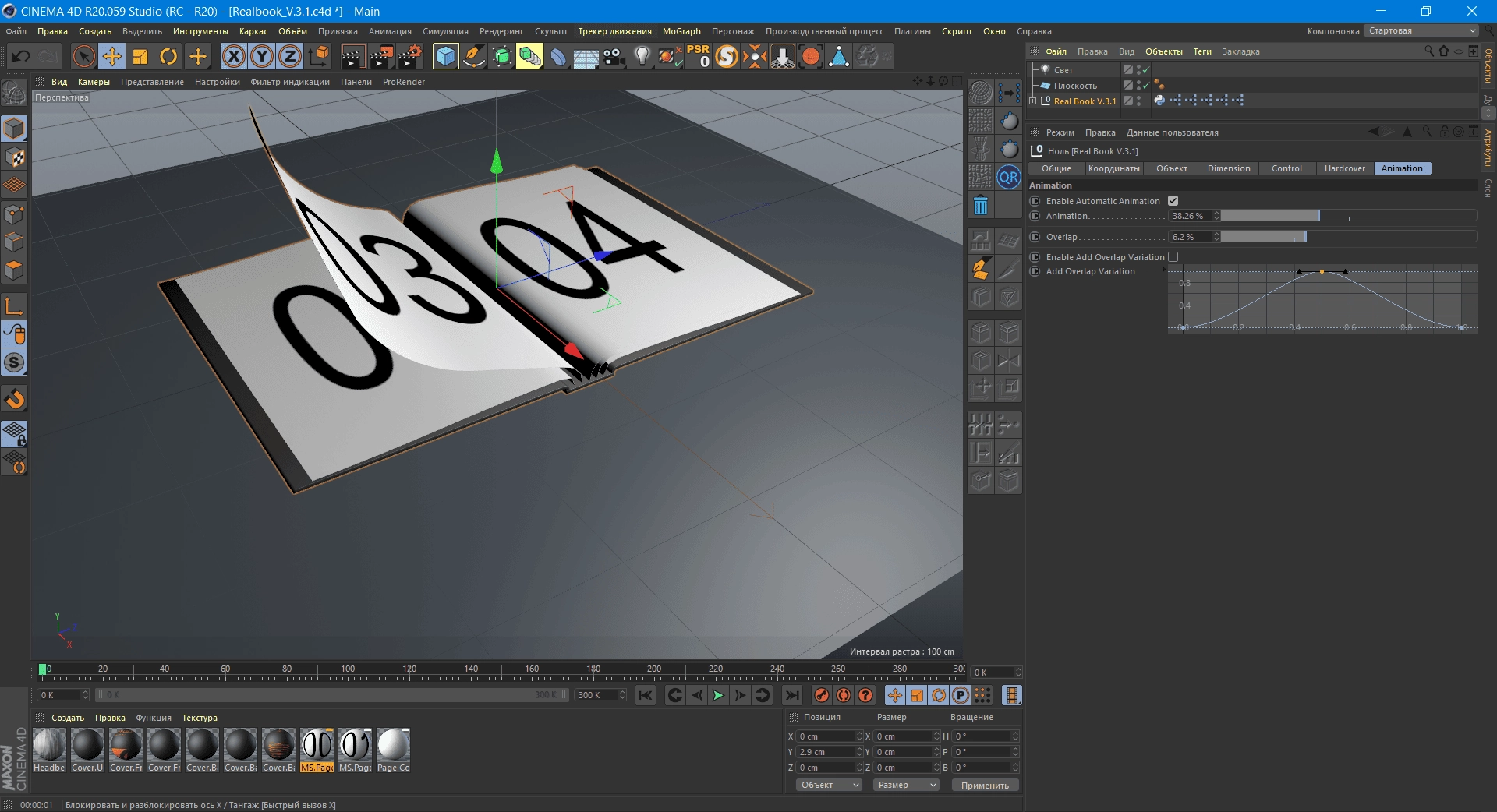Open the Камеры viewport menu
1497x812 pixels.
[94, 82]
